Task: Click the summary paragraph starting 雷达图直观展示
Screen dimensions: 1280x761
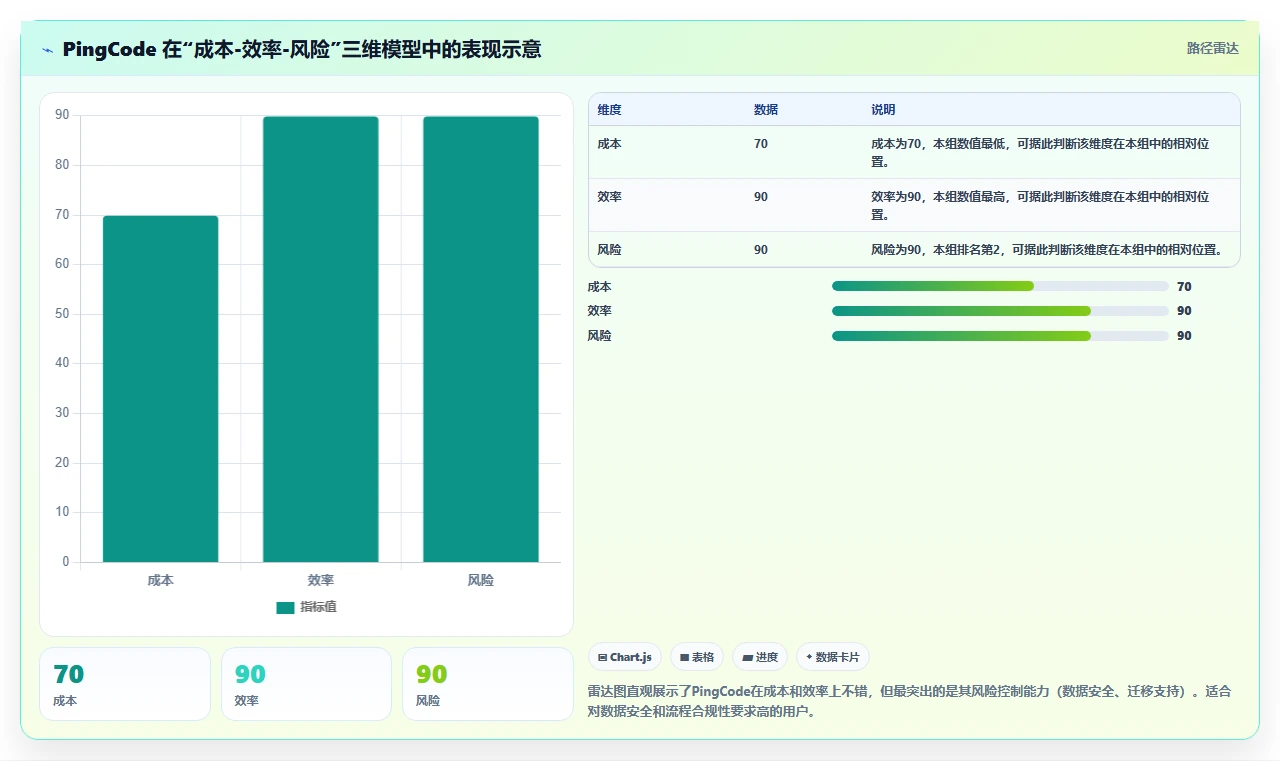Action: click(x=910, y=702)
